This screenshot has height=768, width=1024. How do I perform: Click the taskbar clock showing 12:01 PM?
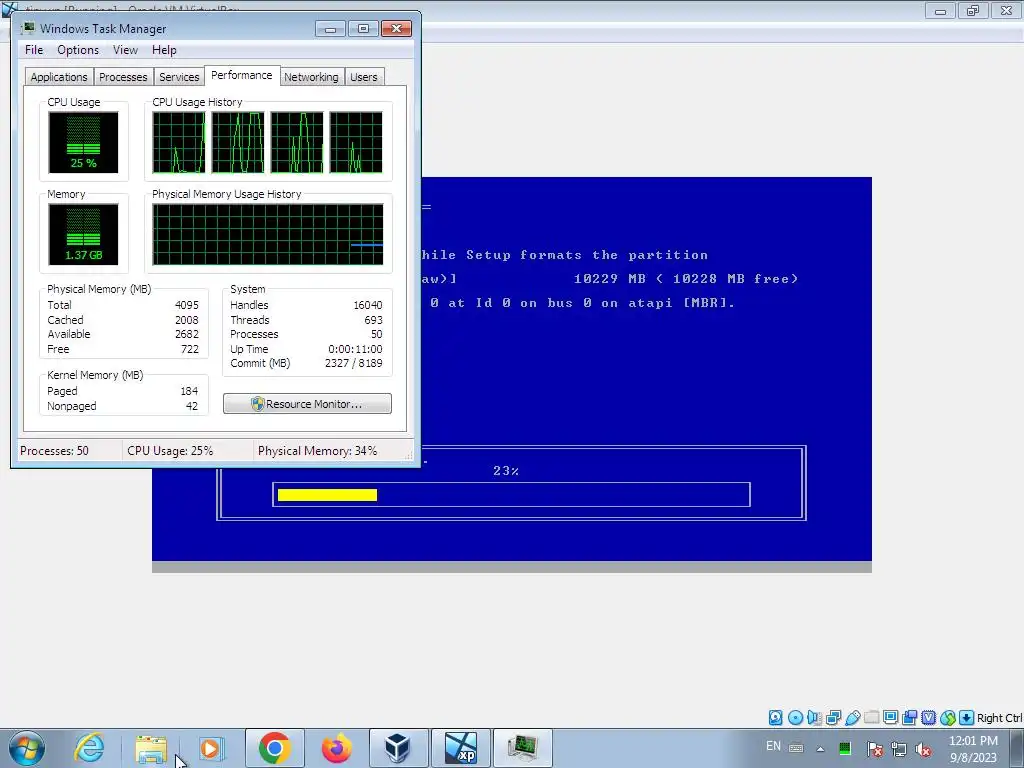pos(973,748)
